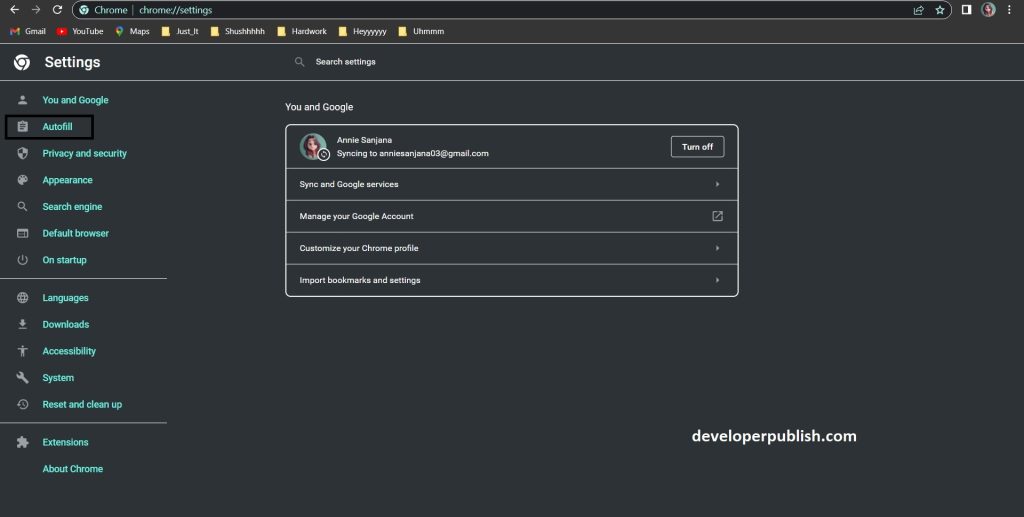This screenshot has height=517, width=1024.
Task: Open Extensions from the sidebar
Action: point(65,442)
